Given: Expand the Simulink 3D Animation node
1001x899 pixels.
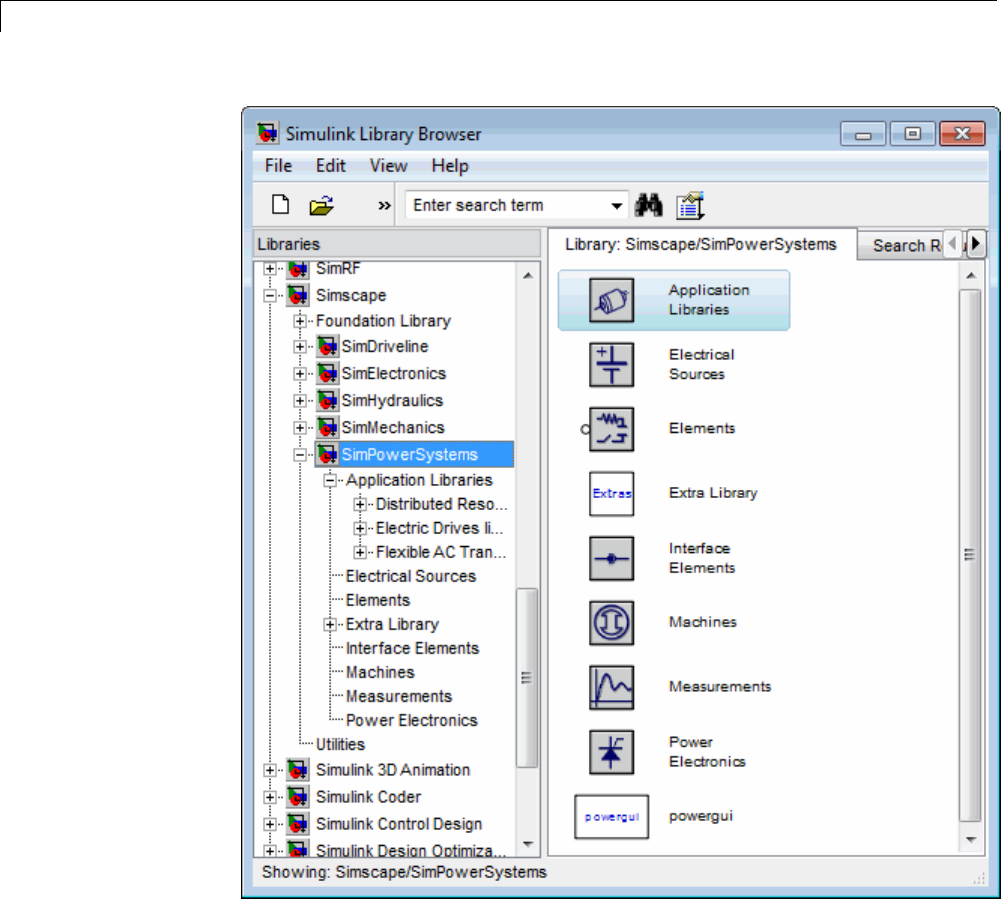Looking at the screenshot, I should (x=270, y=771).
